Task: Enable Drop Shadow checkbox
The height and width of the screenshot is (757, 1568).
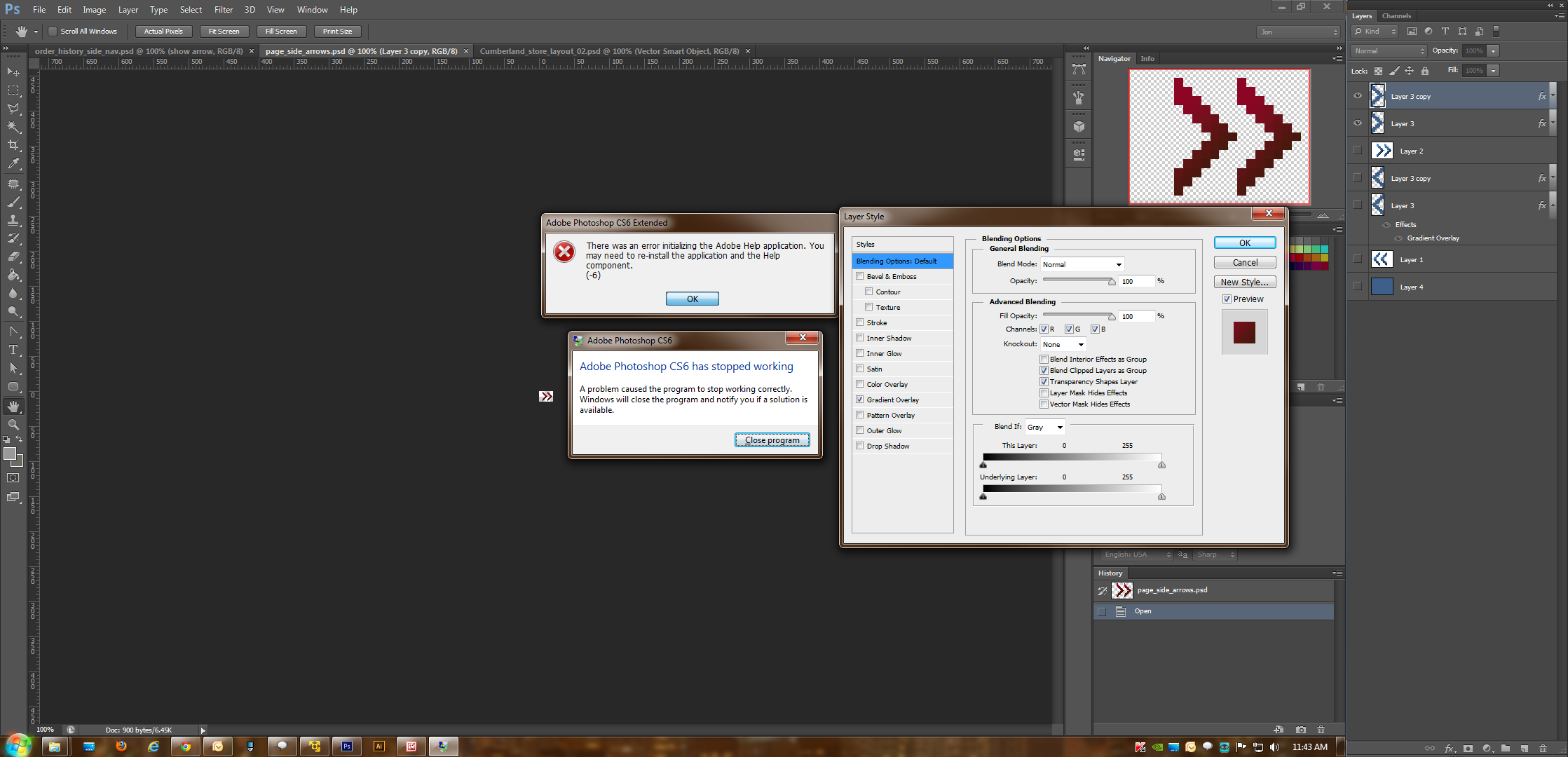Action: pyautogui.click(x=860, y=446)
